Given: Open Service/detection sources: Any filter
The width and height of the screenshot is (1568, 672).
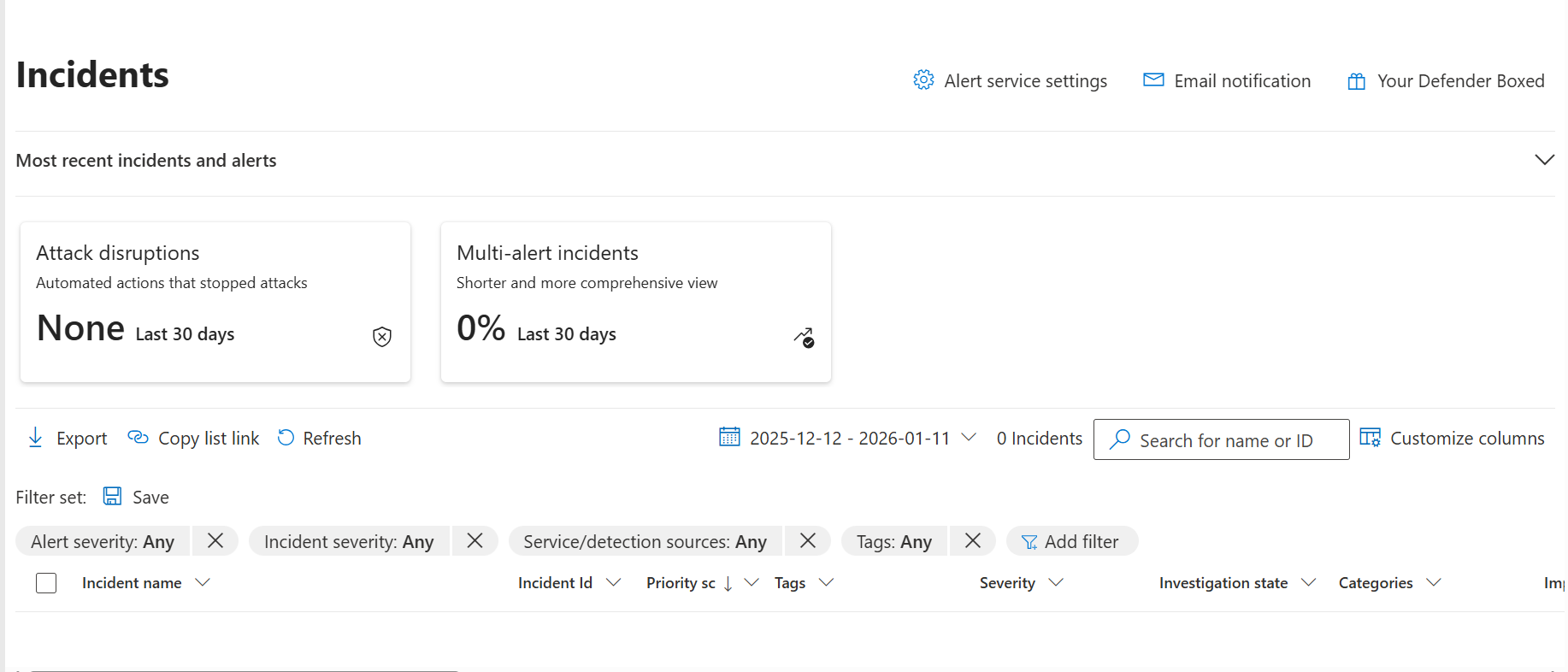Looking at the screenshot, I should coord(645,541).
